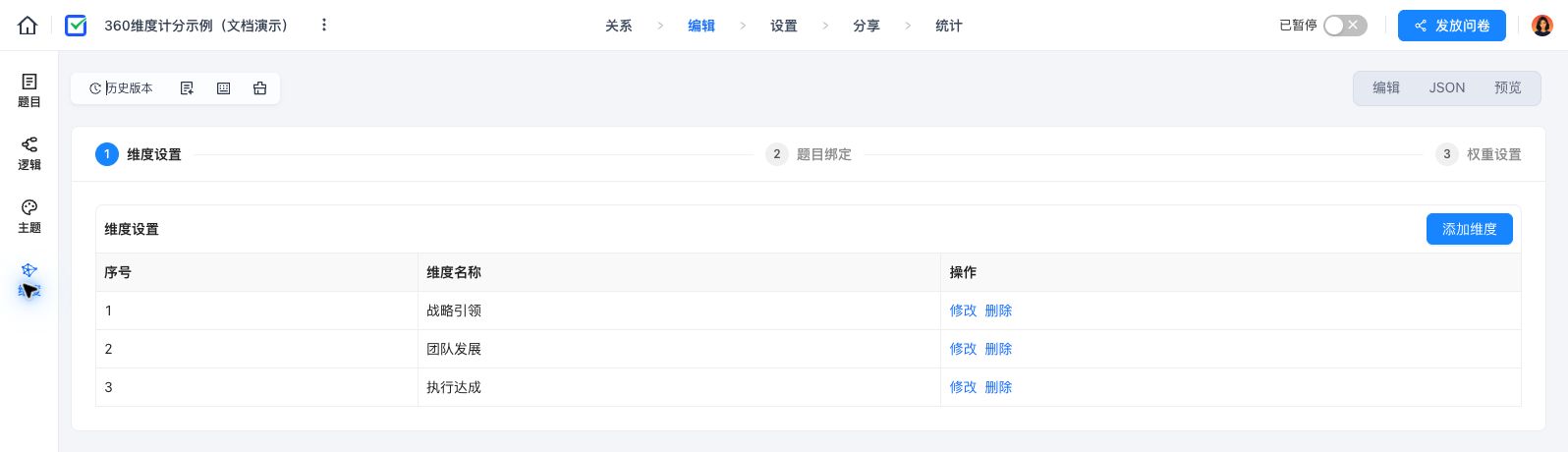Click the blue checkmark survey logo
The image size is (1568, 452).
[x=76, y=26]
